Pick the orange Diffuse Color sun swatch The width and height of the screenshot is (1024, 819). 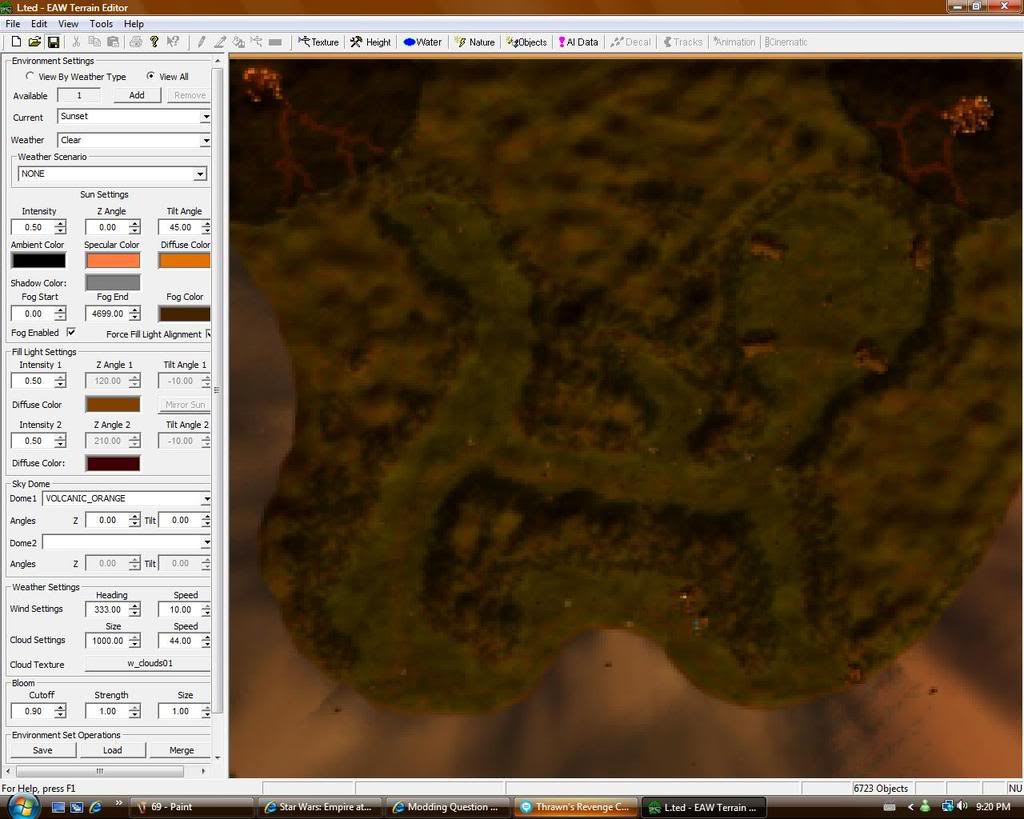pos(185,260)
